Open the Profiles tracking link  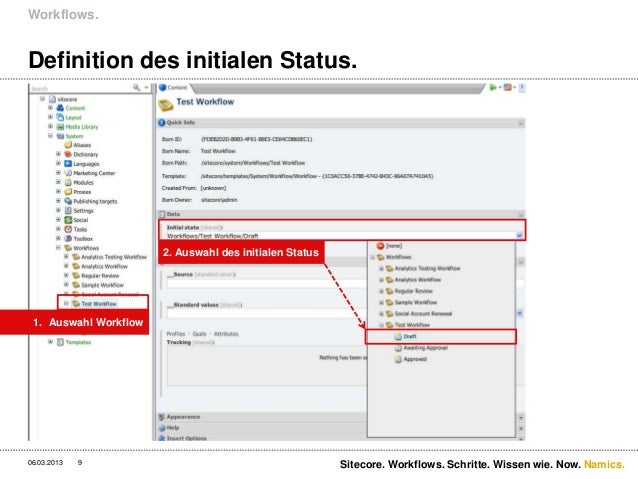point(175,334)
